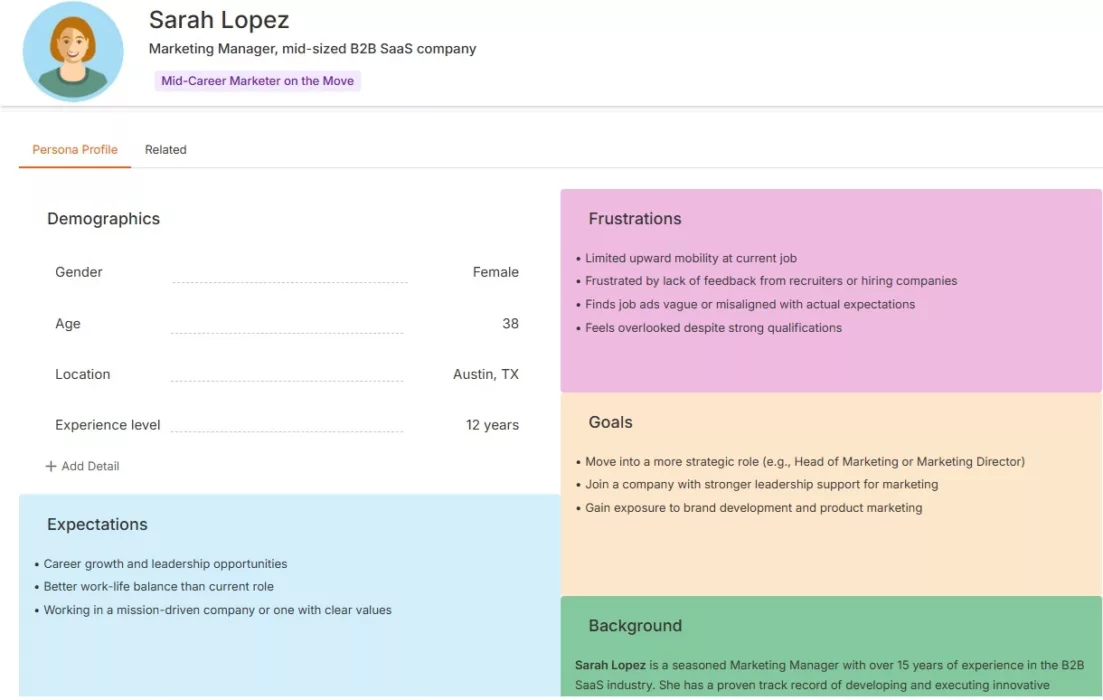The image size is (1103, 700).
Task: Click the Background section heading
Action: 634,626
